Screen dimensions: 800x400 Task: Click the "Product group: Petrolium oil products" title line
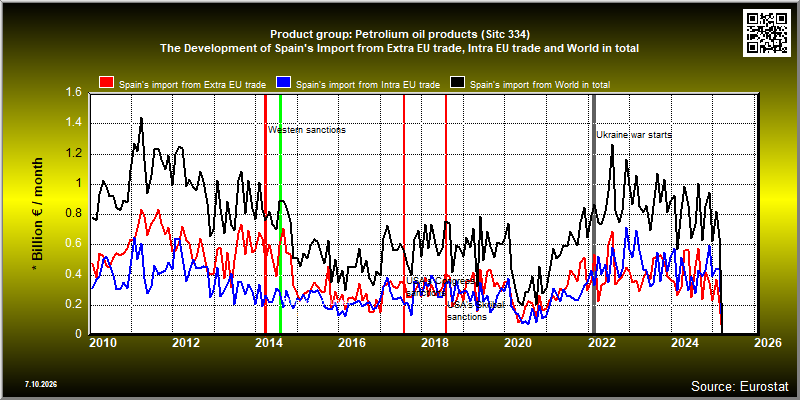click(400, 35)
